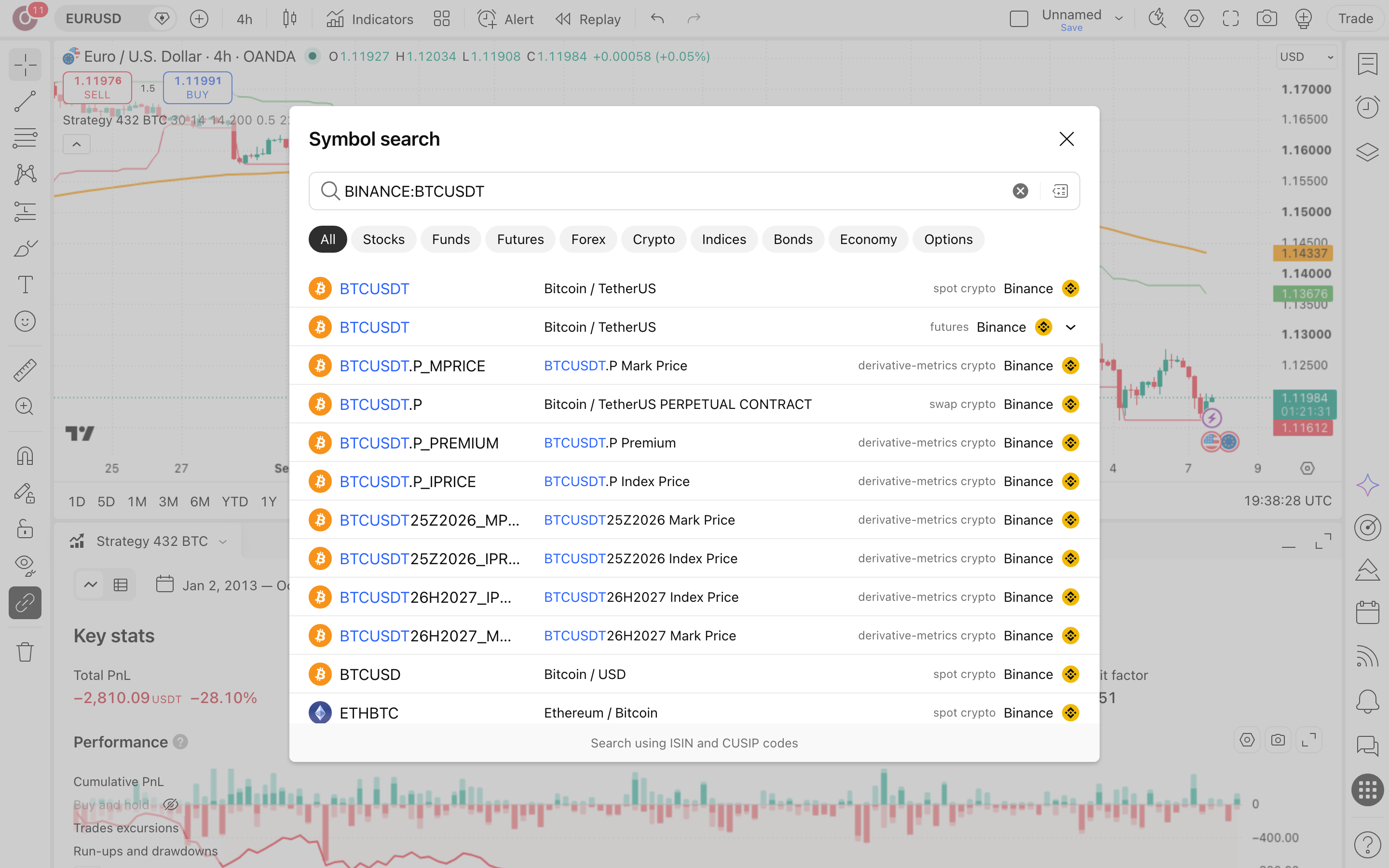The width and height of the screenshot is (1389, 868).
Task: Add a symbol to compare
Action: coord(199,19)
